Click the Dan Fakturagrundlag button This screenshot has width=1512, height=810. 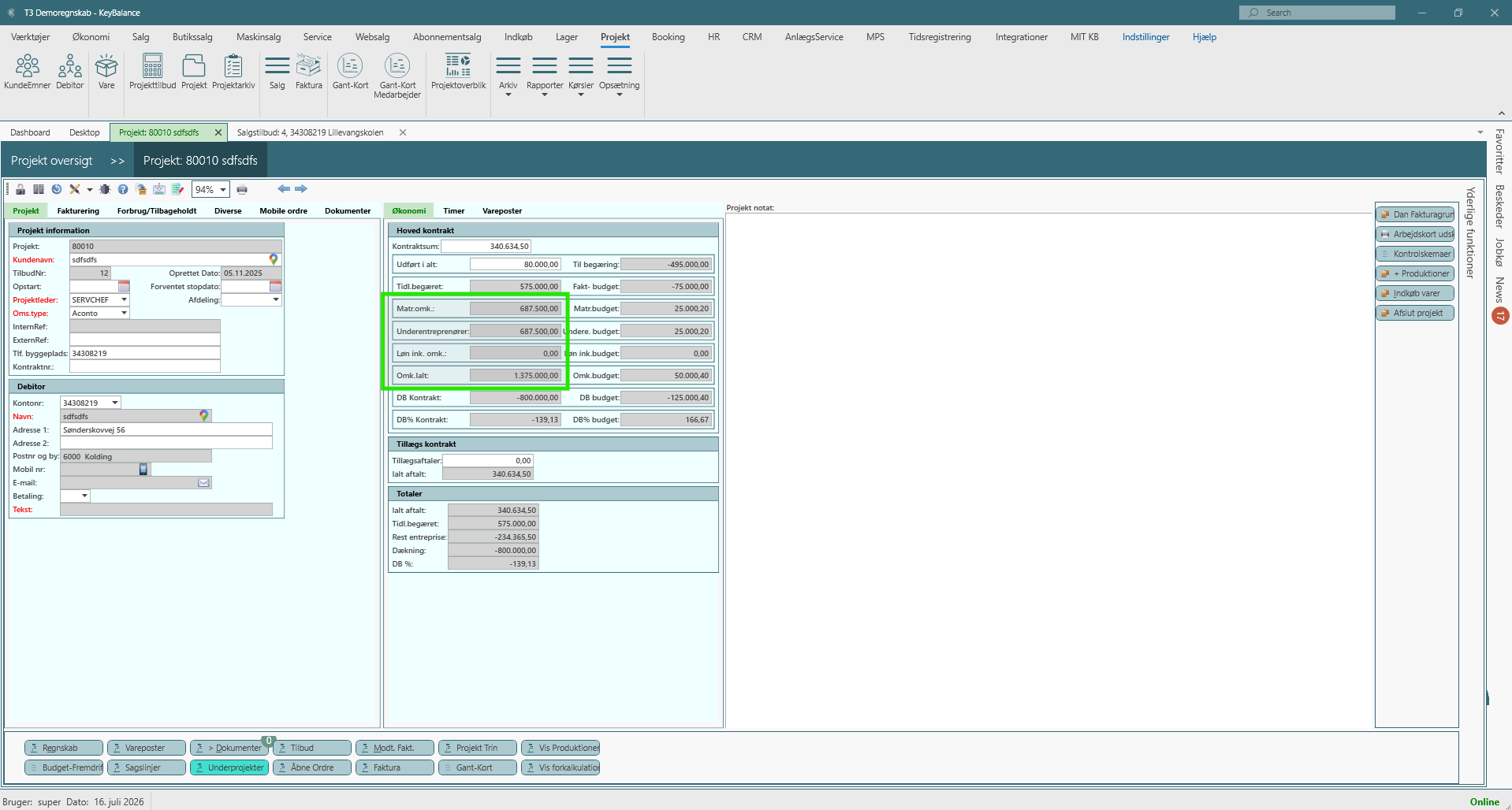click(1415, 214)
